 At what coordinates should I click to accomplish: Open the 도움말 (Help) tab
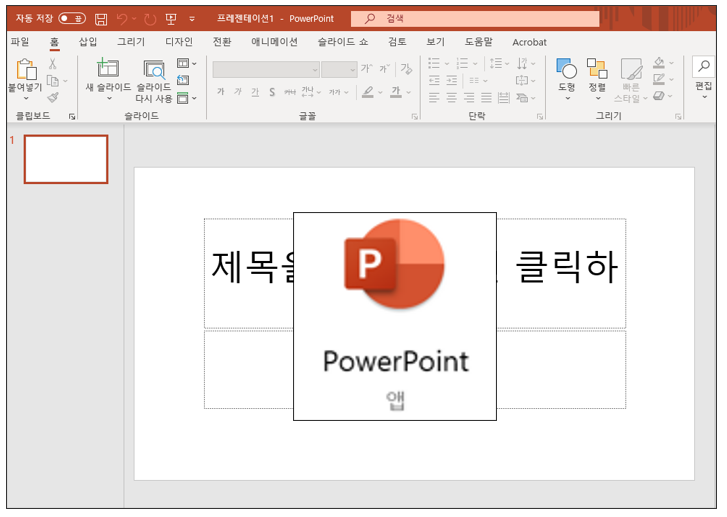tap(478, 42)
